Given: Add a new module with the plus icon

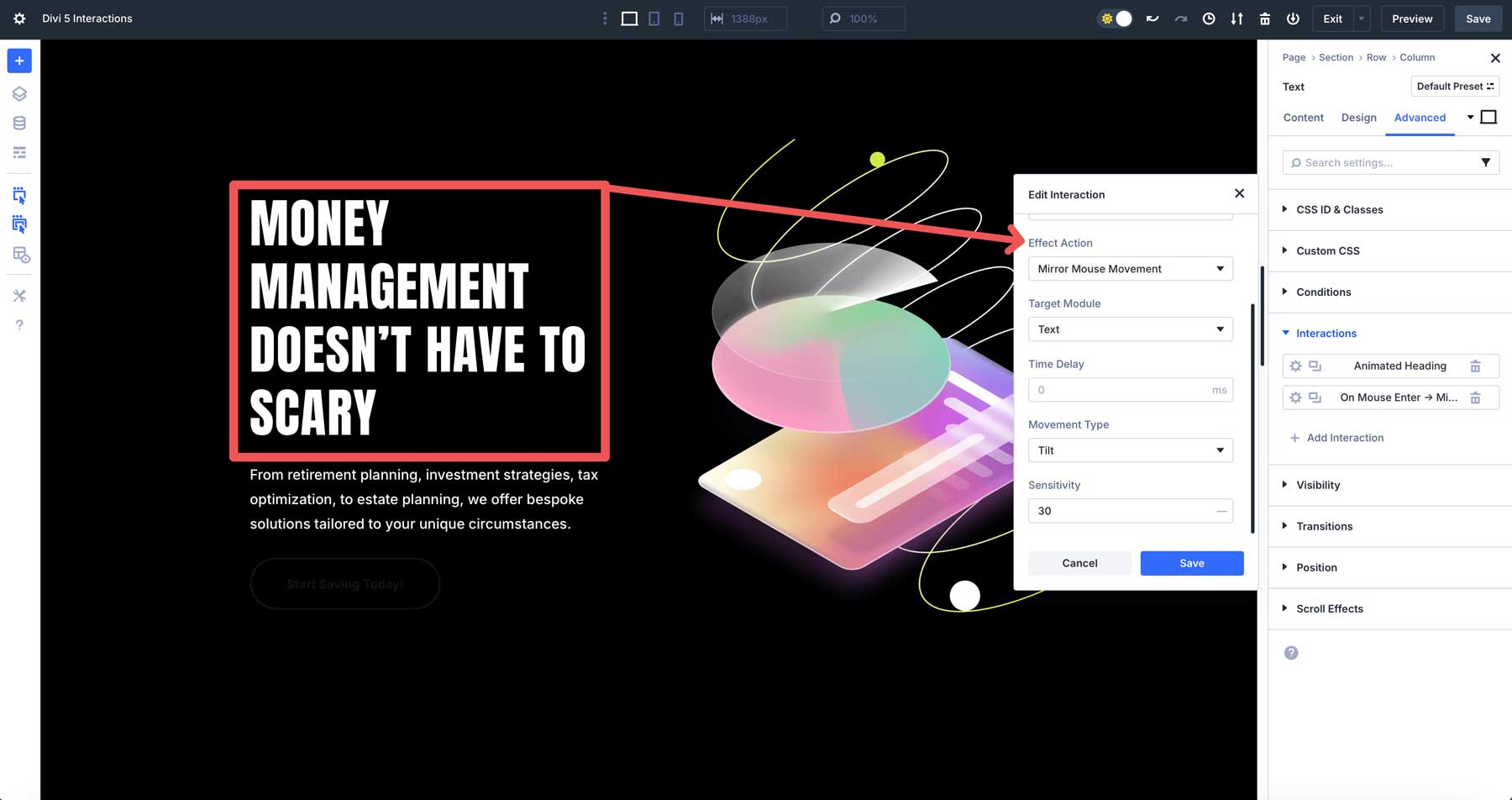Looking at the screenshot, I should click(18, 60).
